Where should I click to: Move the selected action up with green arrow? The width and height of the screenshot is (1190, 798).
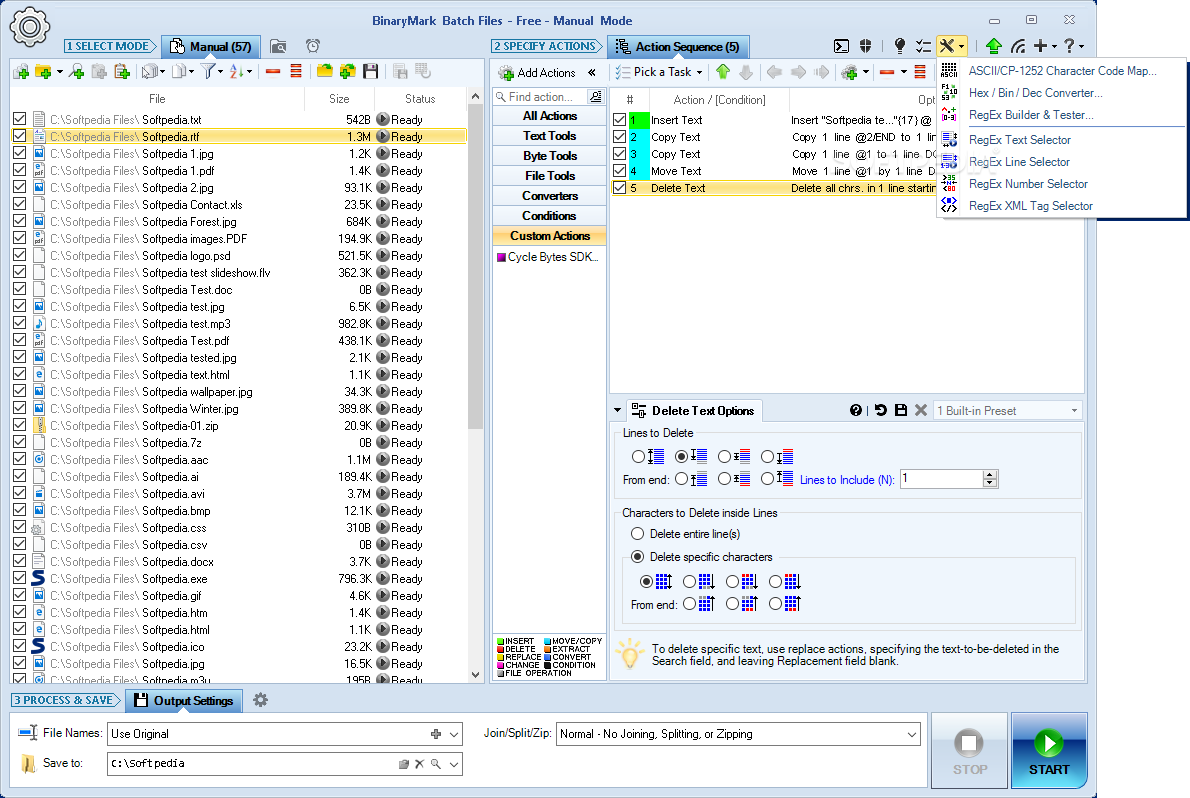(723, 72)
